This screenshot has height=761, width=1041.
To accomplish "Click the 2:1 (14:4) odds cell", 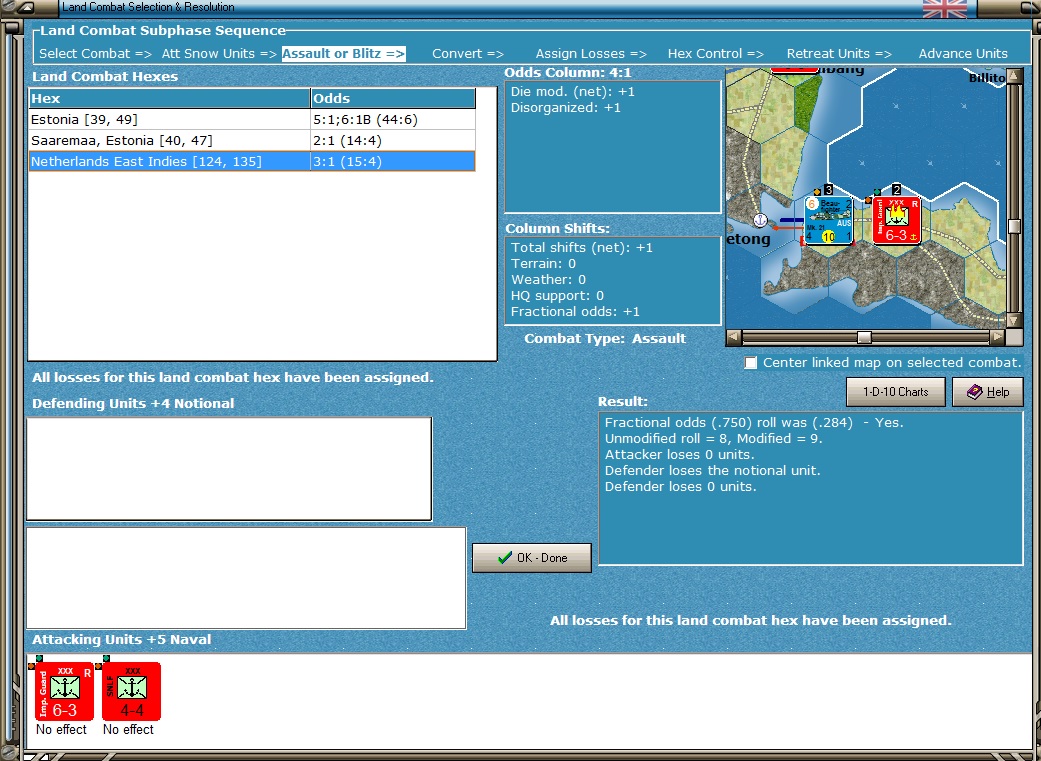I will pos(393,141).
